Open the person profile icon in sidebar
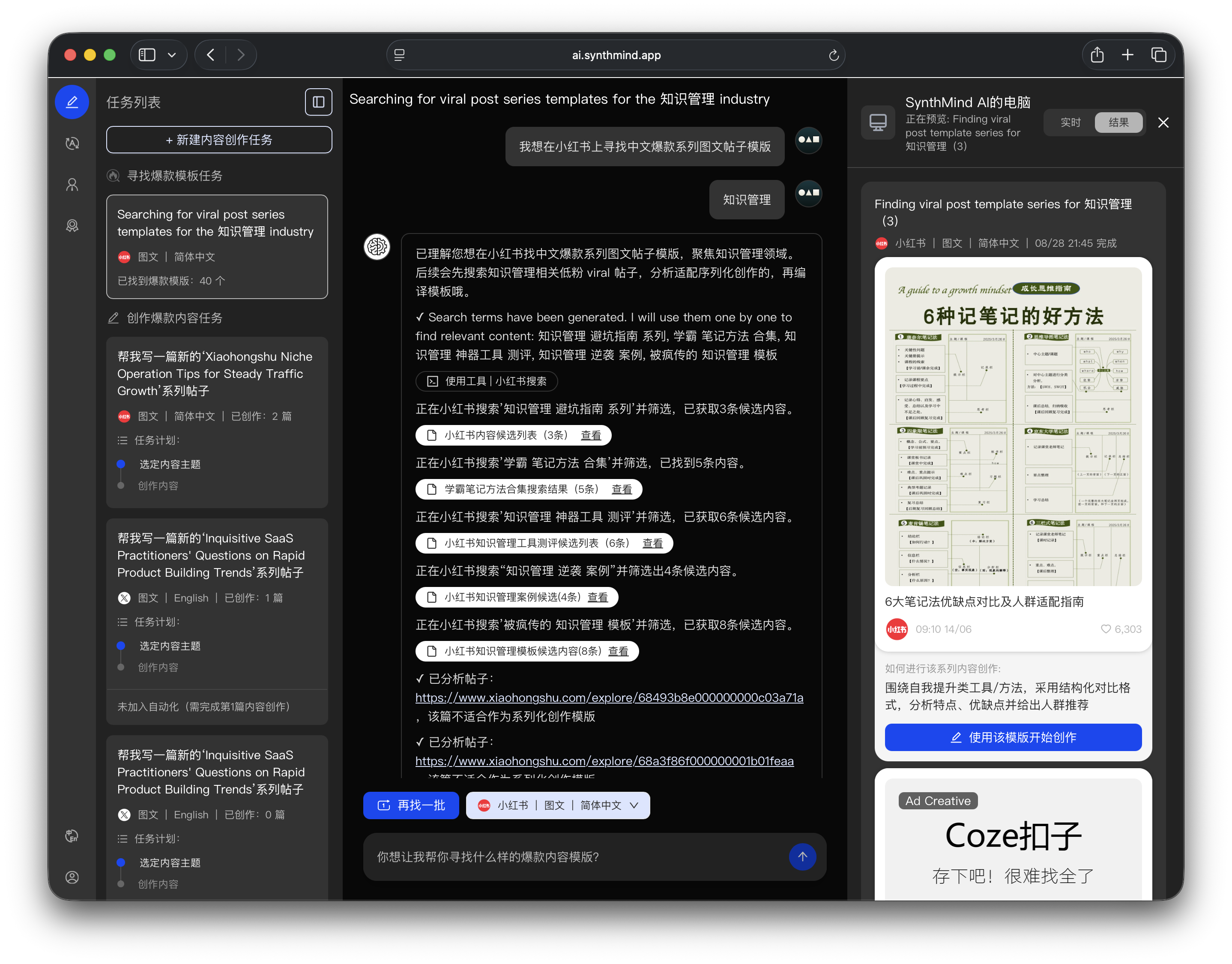 pos(72,185)
